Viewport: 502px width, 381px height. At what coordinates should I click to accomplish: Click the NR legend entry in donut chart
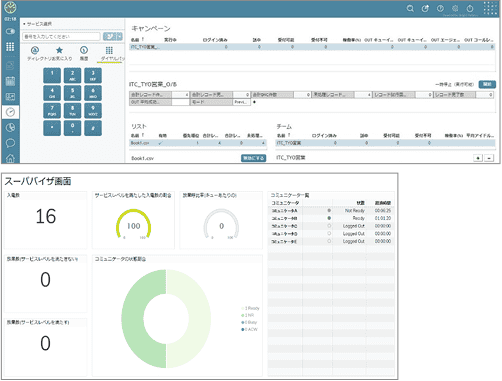pos(247,315)
